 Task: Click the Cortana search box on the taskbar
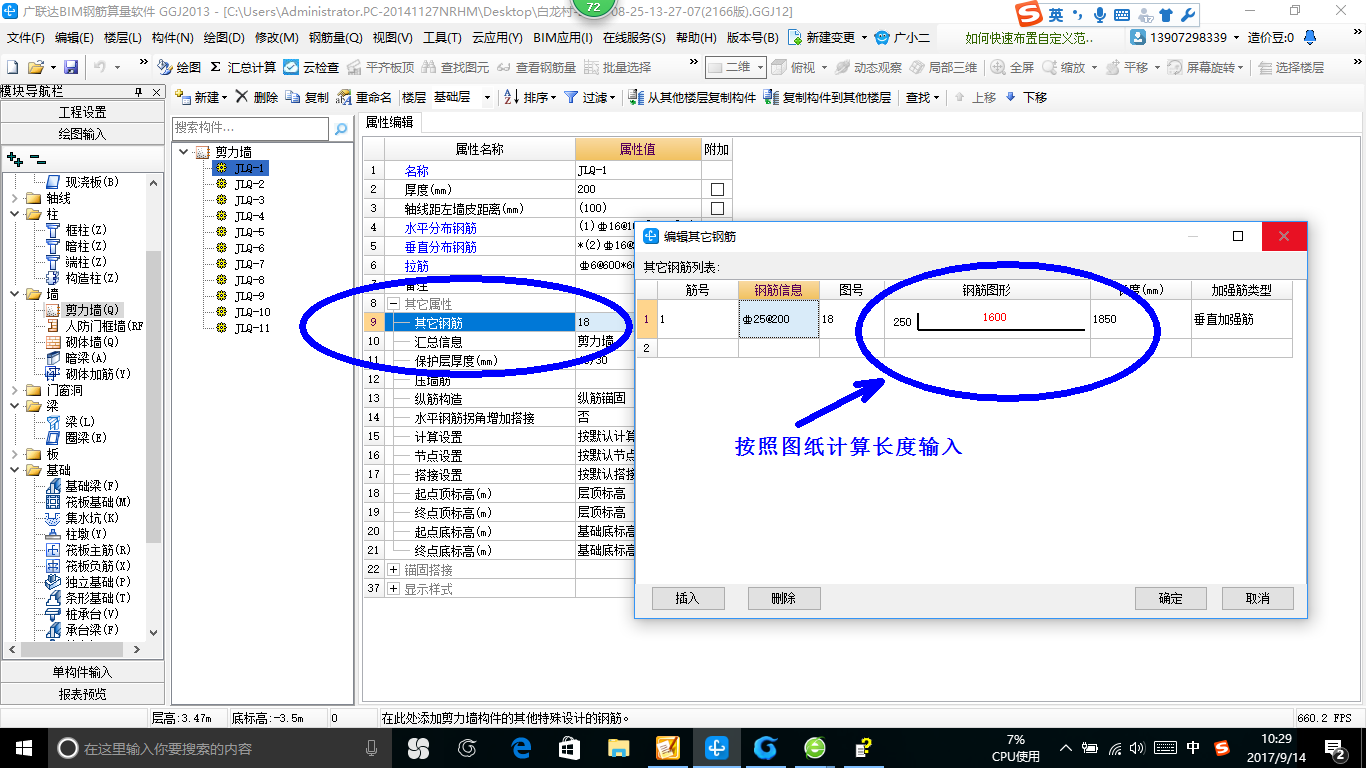point(219,747)
